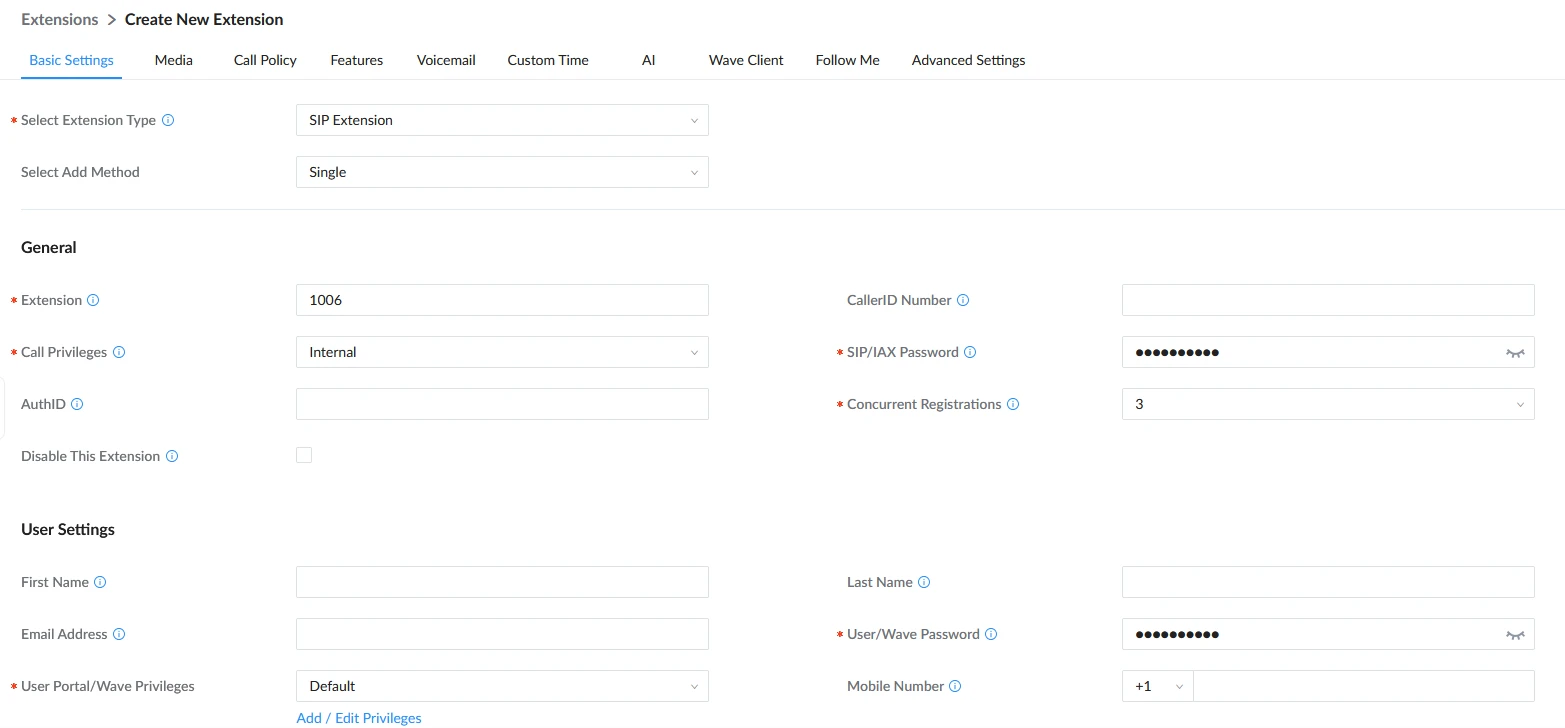The height and width of the screenshot is (728, 1565).
Task: Click the Extensions breadcrumb link
Action: coord(60,19)
